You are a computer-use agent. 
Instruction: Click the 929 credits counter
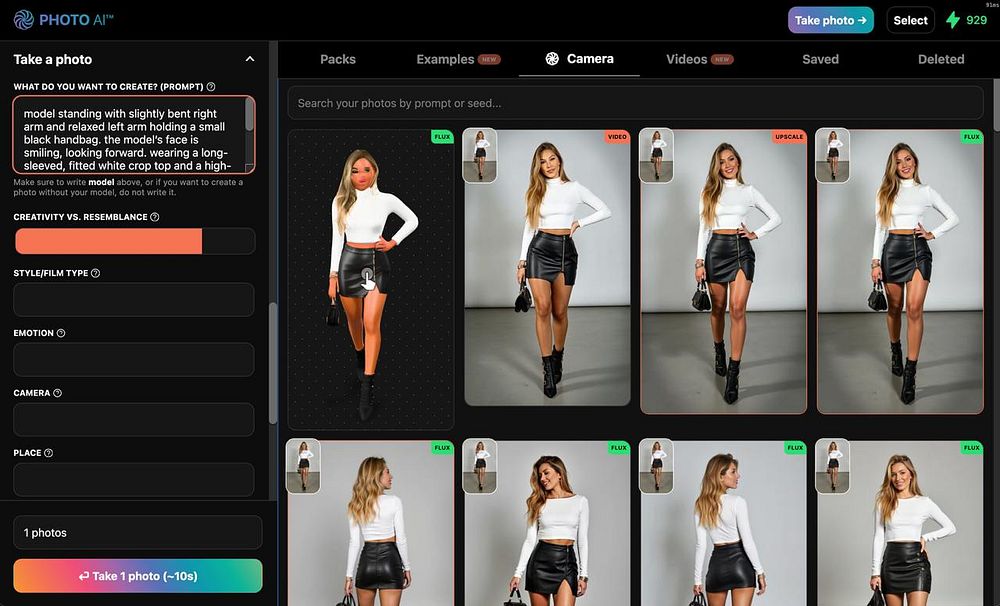pyautogui.click(x=976, y=20)
